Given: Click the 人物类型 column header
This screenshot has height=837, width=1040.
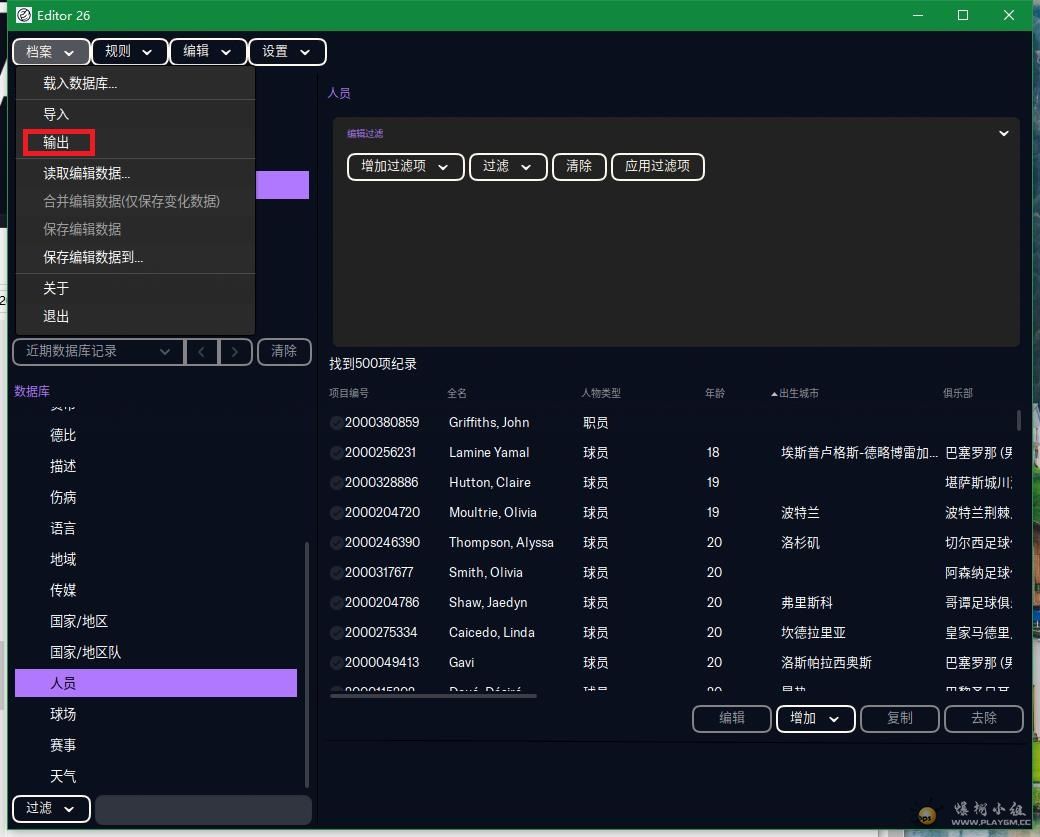Looking at the screenshot, I should point(601,394).
